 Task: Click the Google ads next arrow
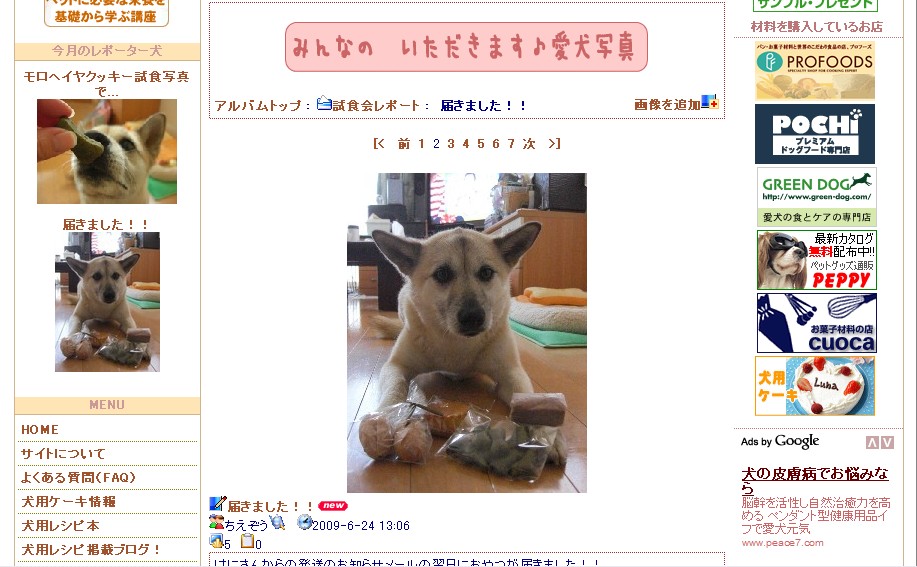coord(887,442)
